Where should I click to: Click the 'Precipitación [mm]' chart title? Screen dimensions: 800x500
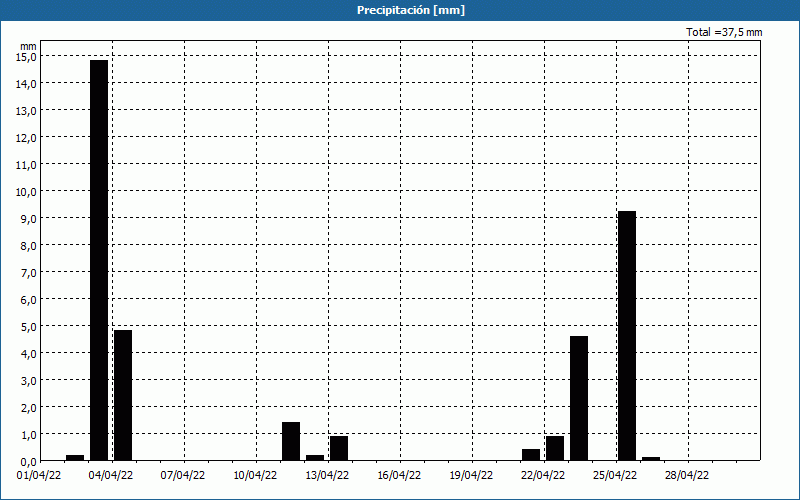point(411,10)
